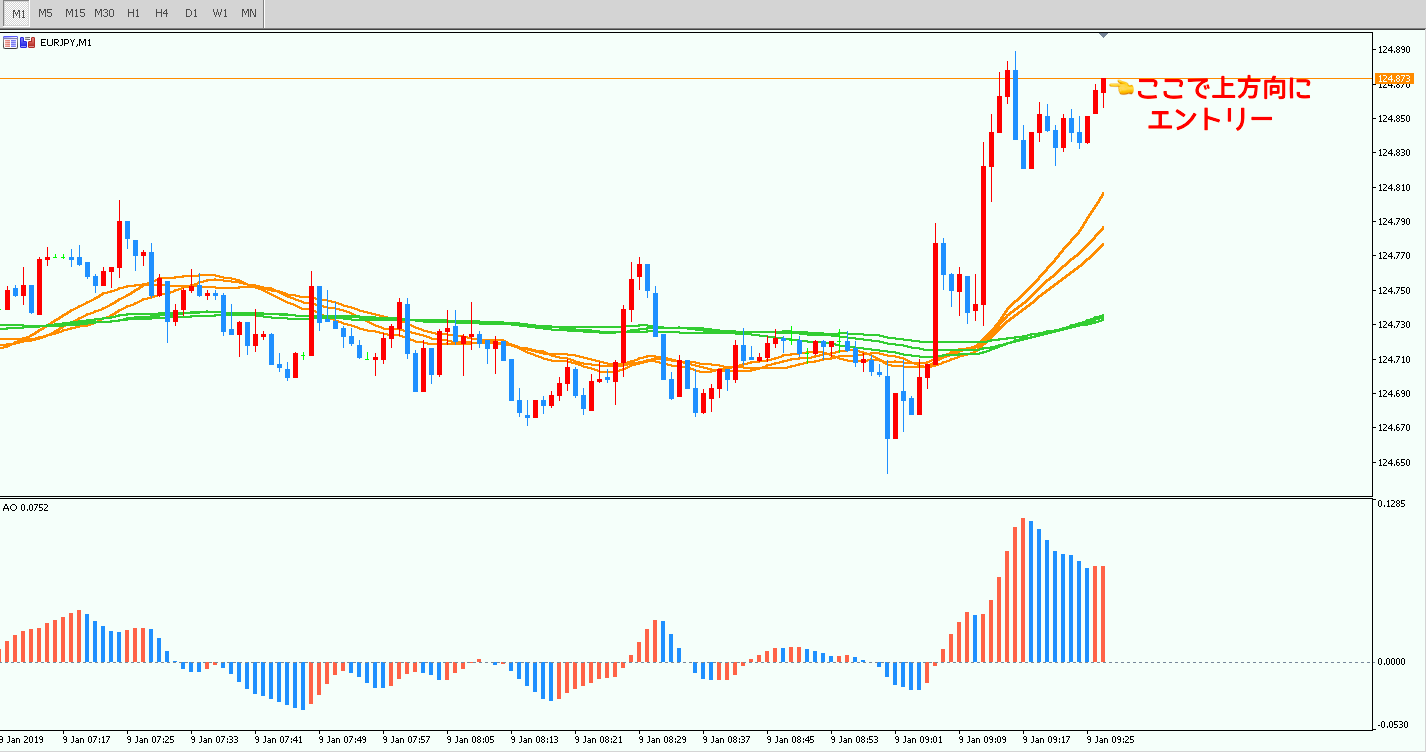
Task: Click the 9 Jan 09:01 time label
Action: pyautogui.click(x=919, y=741)
